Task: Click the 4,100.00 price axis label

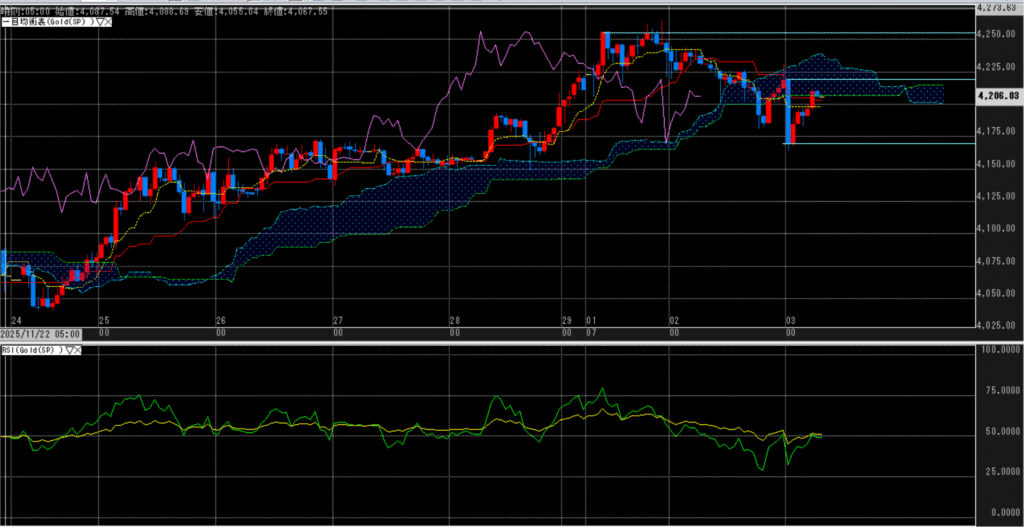Action: pos(997,229)
